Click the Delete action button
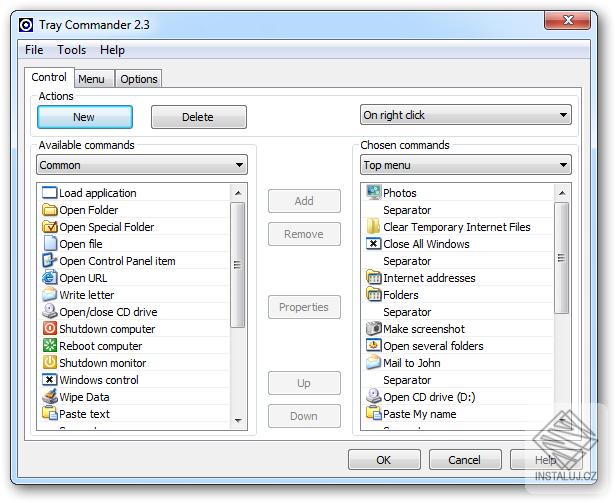This screenshot has width=616, height=503. click(x=199, y=117)
